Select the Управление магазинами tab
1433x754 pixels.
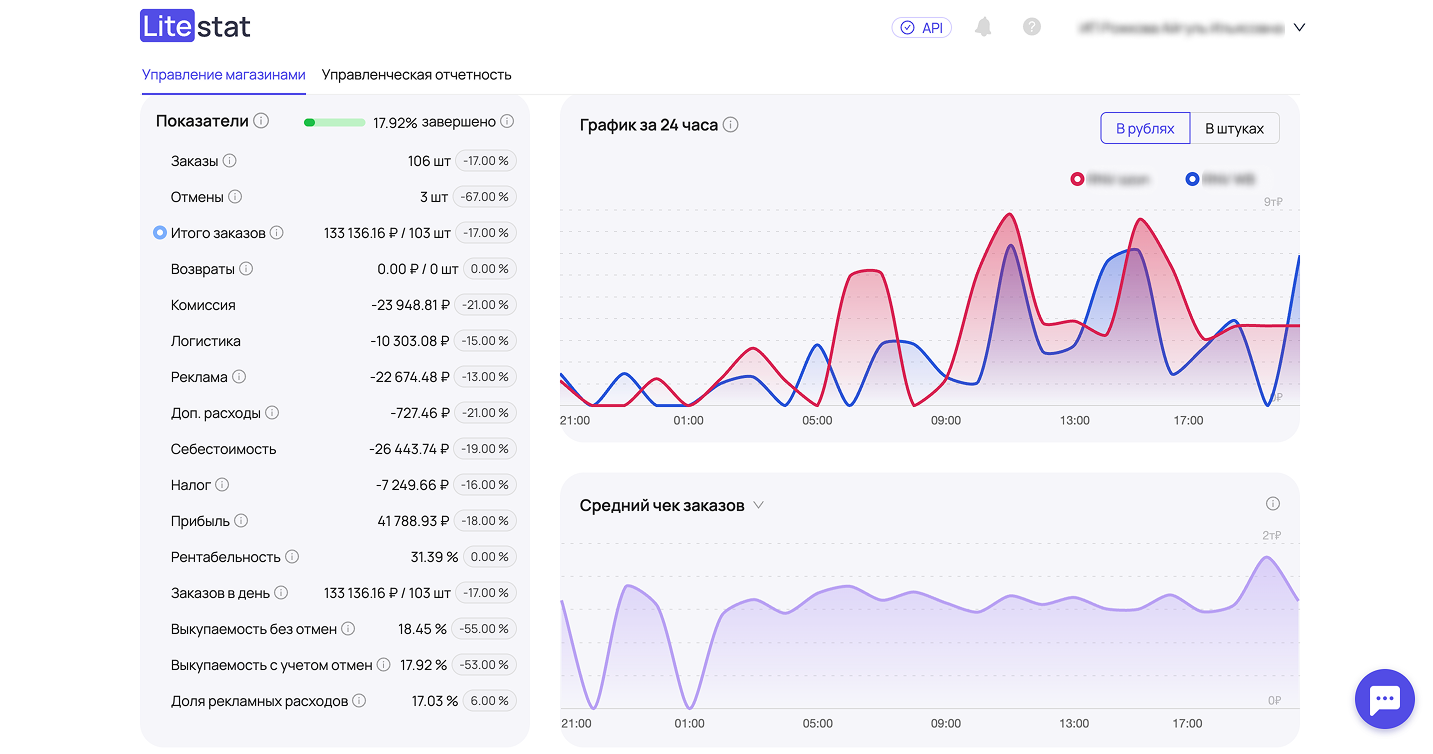click(223, 75)
